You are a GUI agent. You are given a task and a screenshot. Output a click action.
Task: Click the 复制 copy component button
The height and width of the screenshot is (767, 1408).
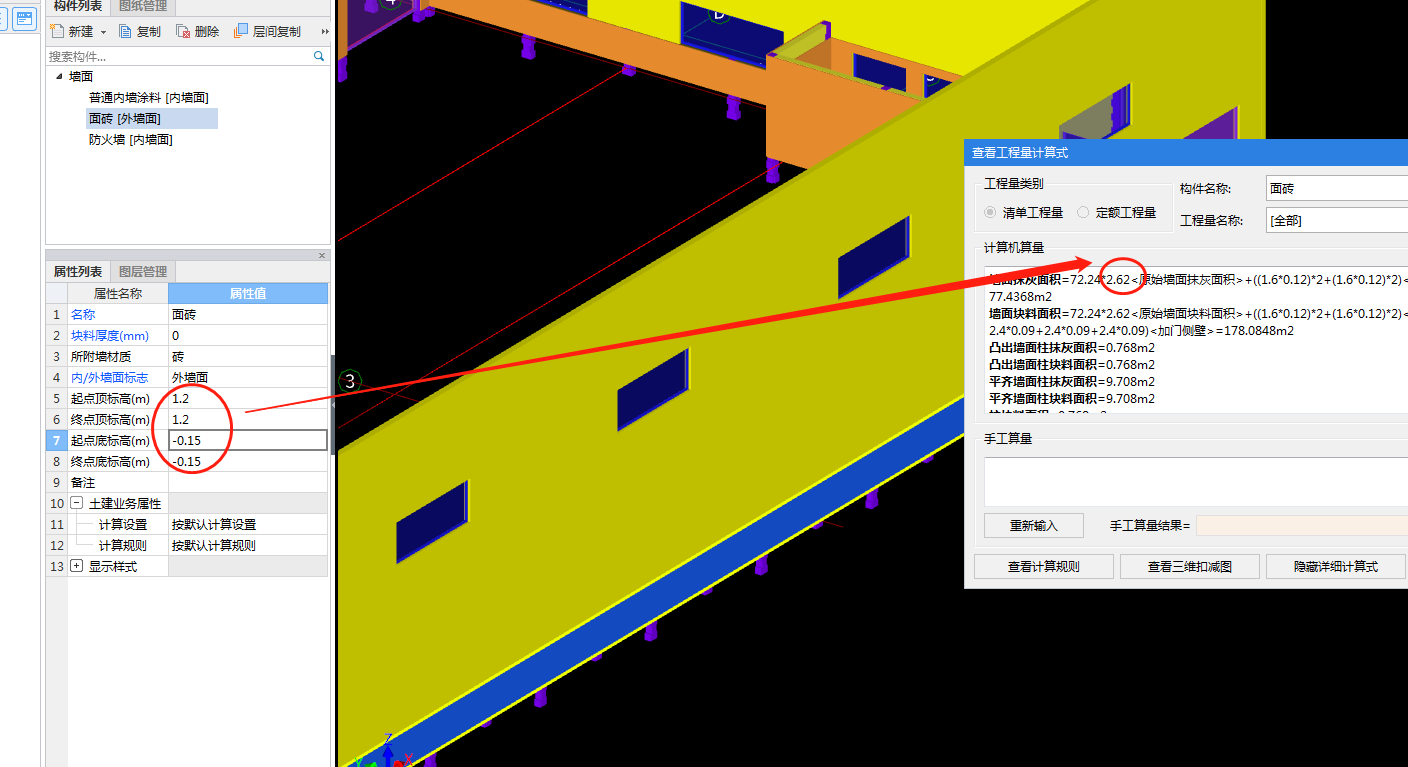click(140, 32)
